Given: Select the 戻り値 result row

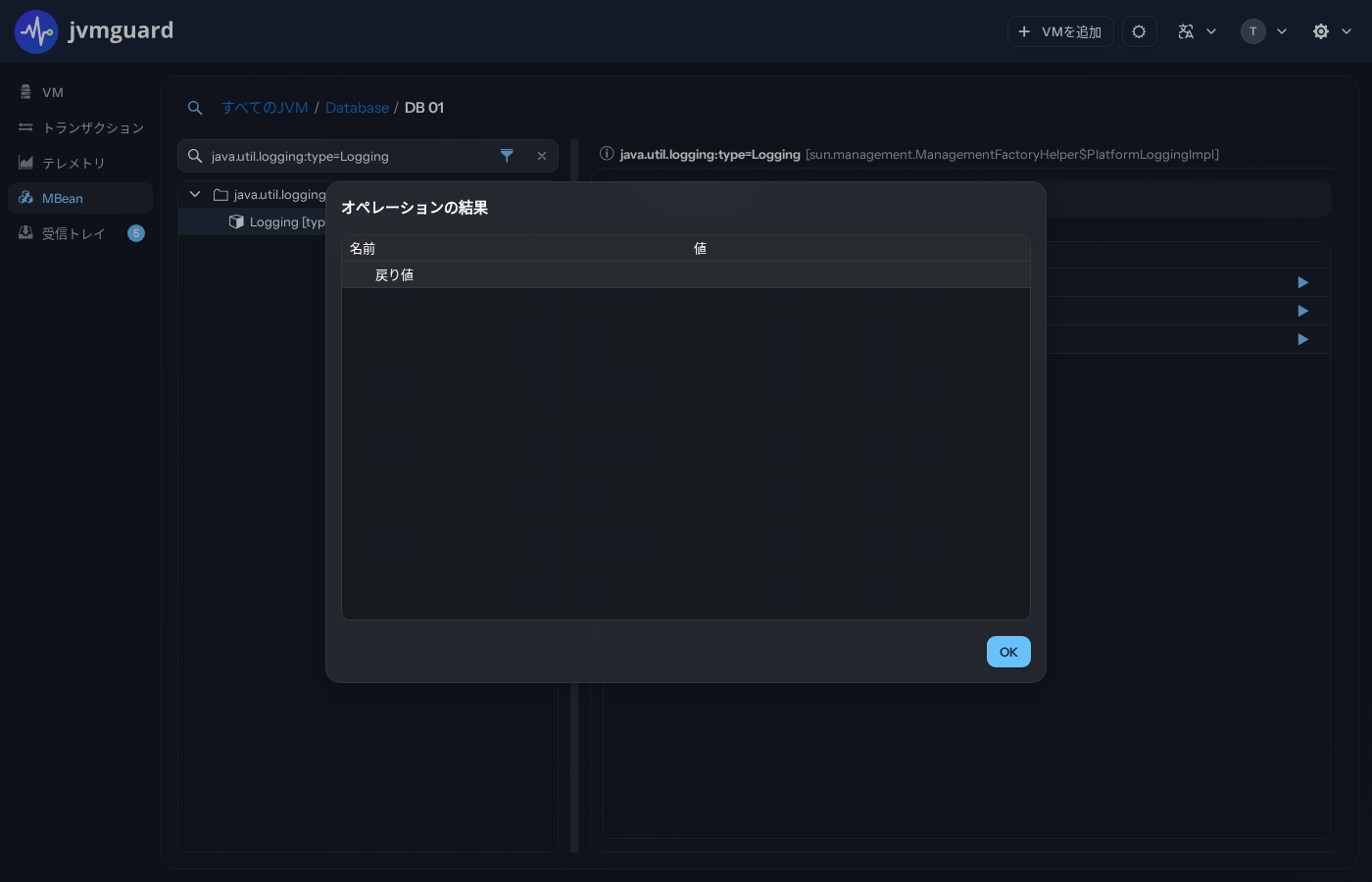Looking at the screenshot, I should (686, 275).
